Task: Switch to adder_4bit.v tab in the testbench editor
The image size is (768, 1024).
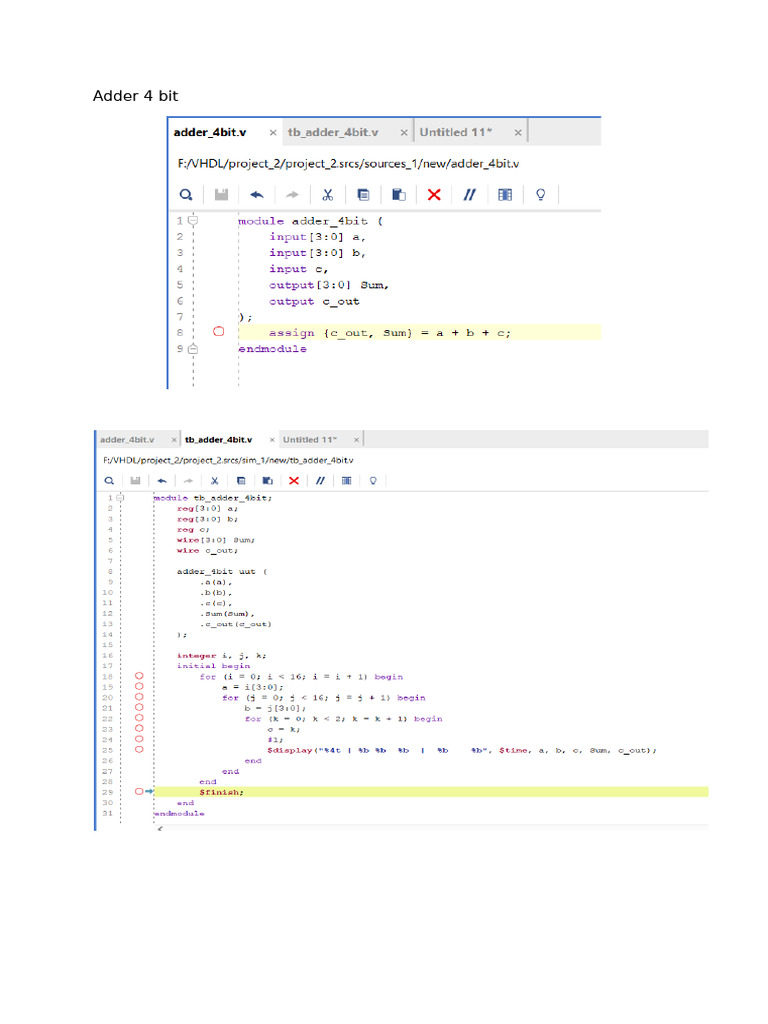Action: point(127,440)
